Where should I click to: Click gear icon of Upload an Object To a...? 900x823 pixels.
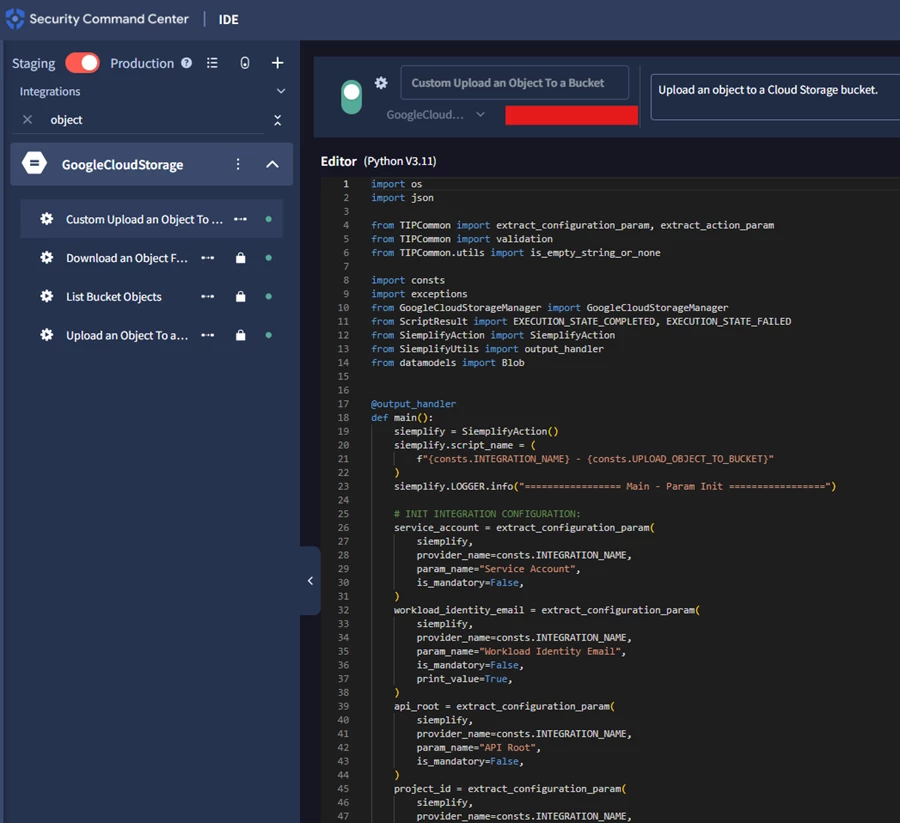[46, 335]
